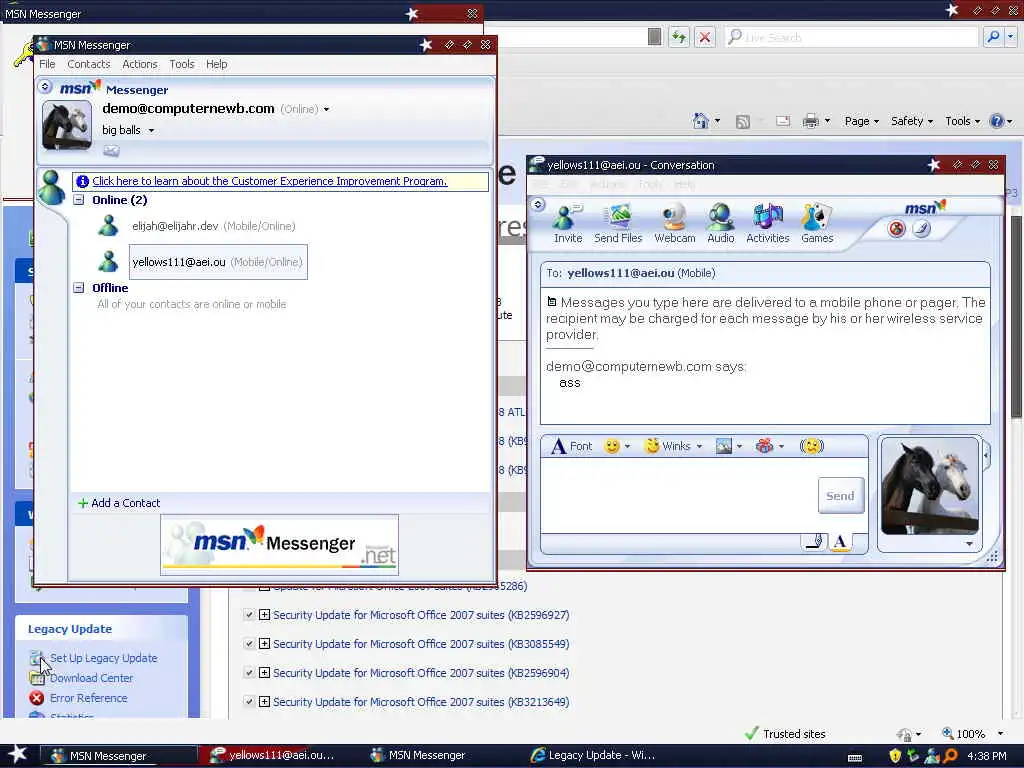Click in the conversation message input box
Screen dimensions: 1024x768
(678, 495)
